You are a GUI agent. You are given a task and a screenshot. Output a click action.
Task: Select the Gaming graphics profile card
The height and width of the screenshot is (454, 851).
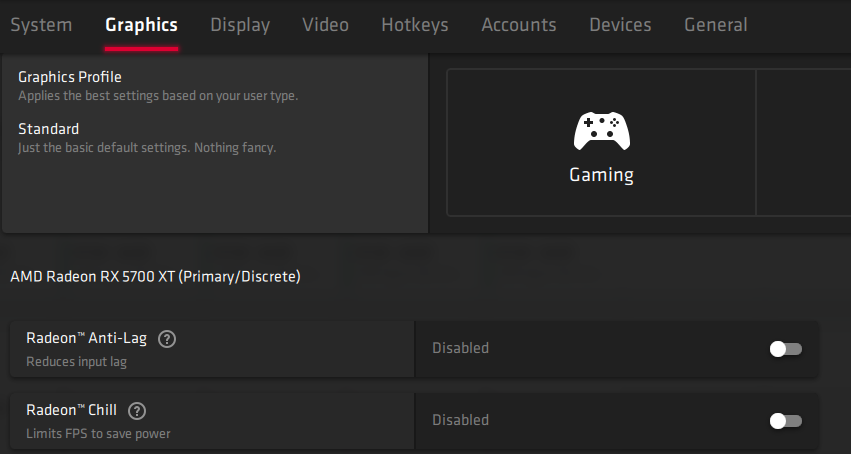point(601,143)
